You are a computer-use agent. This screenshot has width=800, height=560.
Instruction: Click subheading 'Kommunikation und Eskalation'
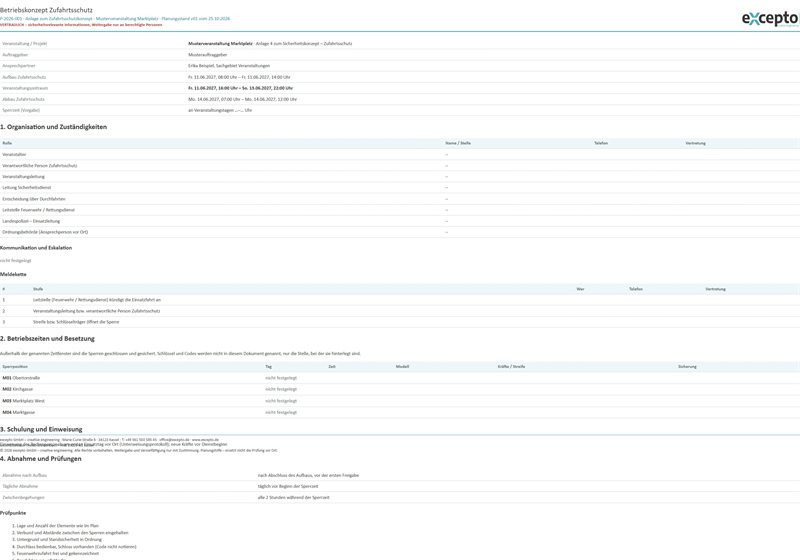(x=36, y=248)
